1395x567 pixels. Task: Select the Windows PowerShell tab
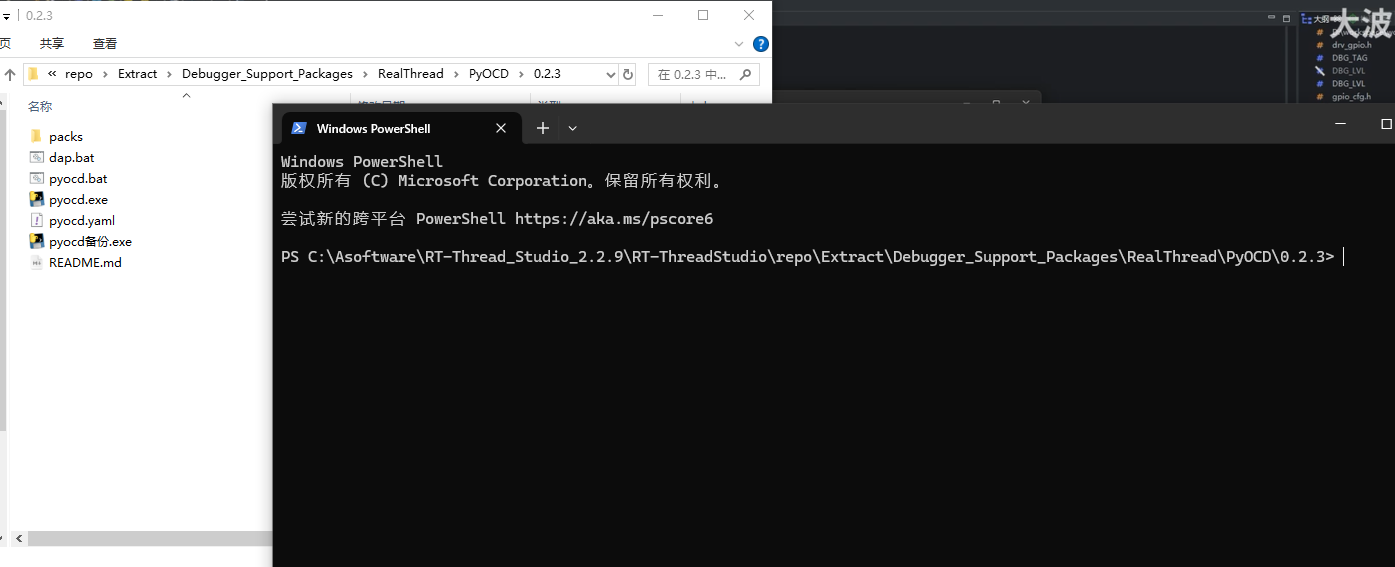402,128
